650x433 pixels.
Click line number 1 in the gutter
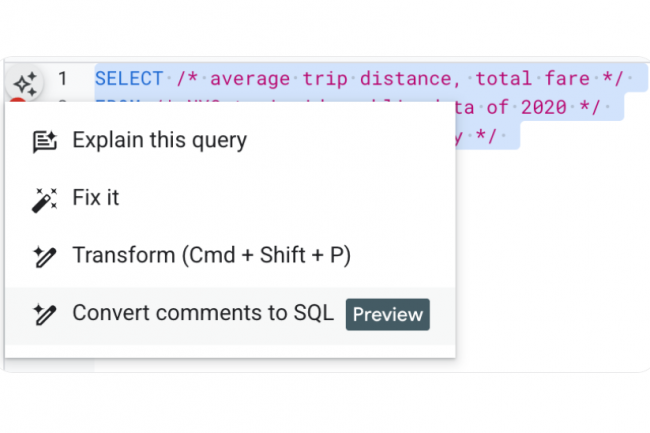point(63,78)
